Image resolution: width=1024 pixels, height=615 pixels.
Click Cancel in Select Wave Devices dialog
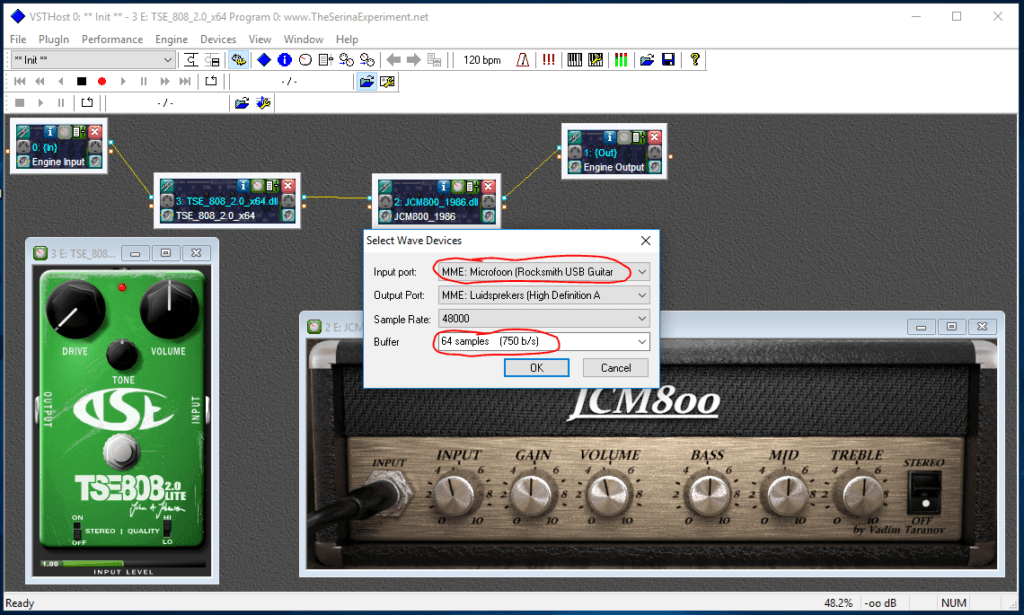(x=615, y=368)
